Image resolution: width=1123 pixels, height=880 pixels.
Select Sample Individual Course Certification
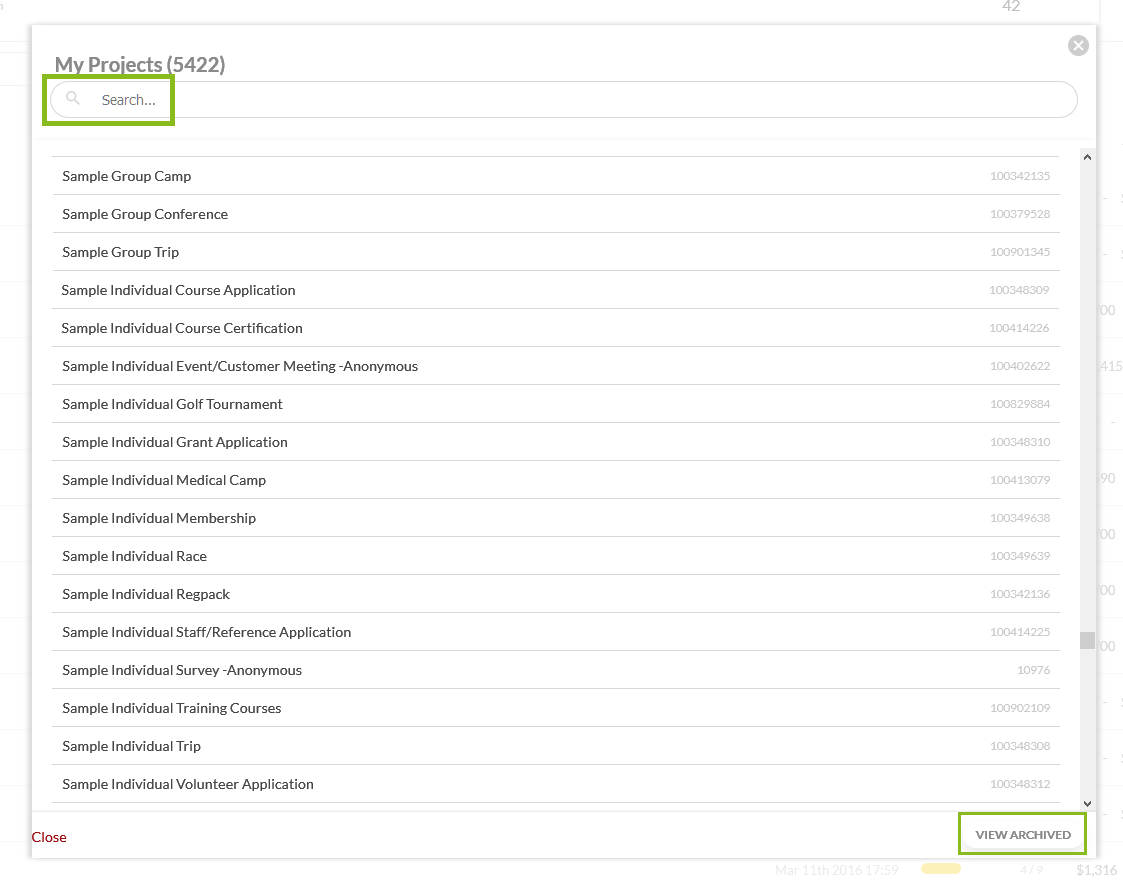click(x=182, y=328)
